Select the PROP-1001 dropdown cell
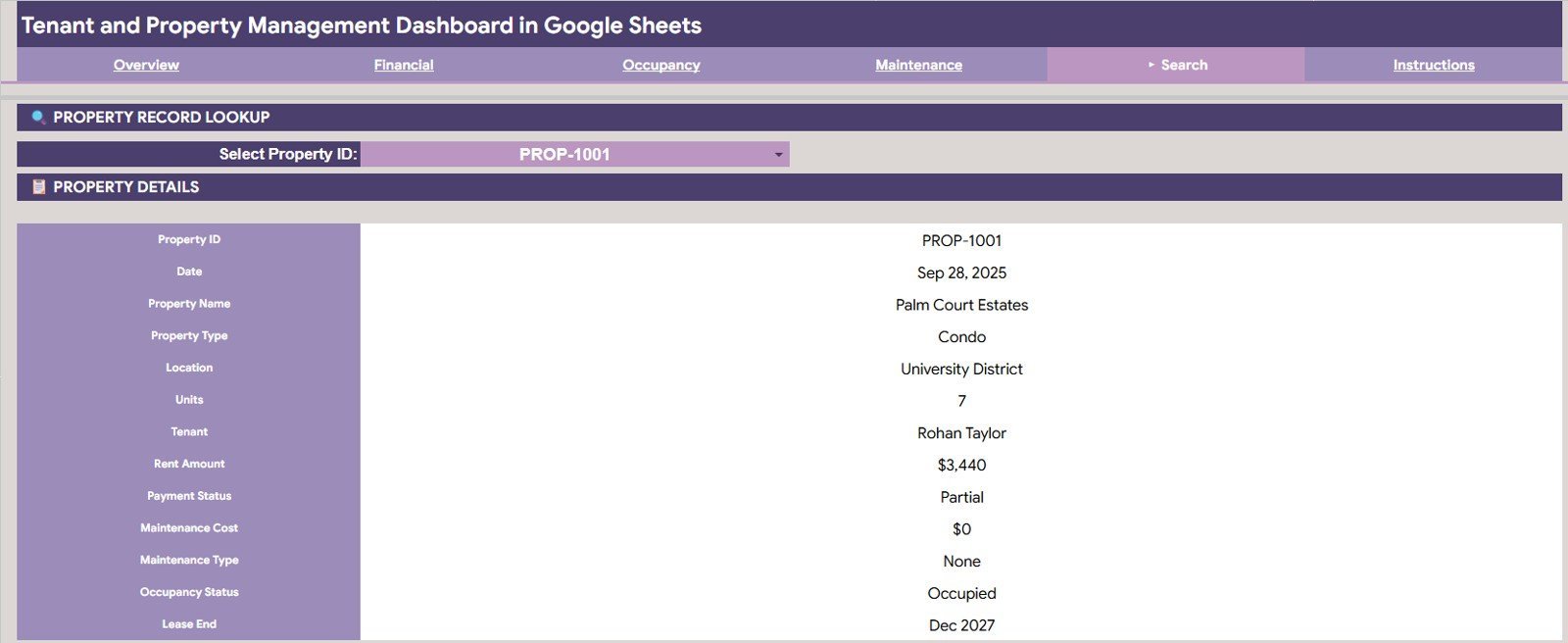The width and height of the screenshot is (1568, 643). click(575, 154)
